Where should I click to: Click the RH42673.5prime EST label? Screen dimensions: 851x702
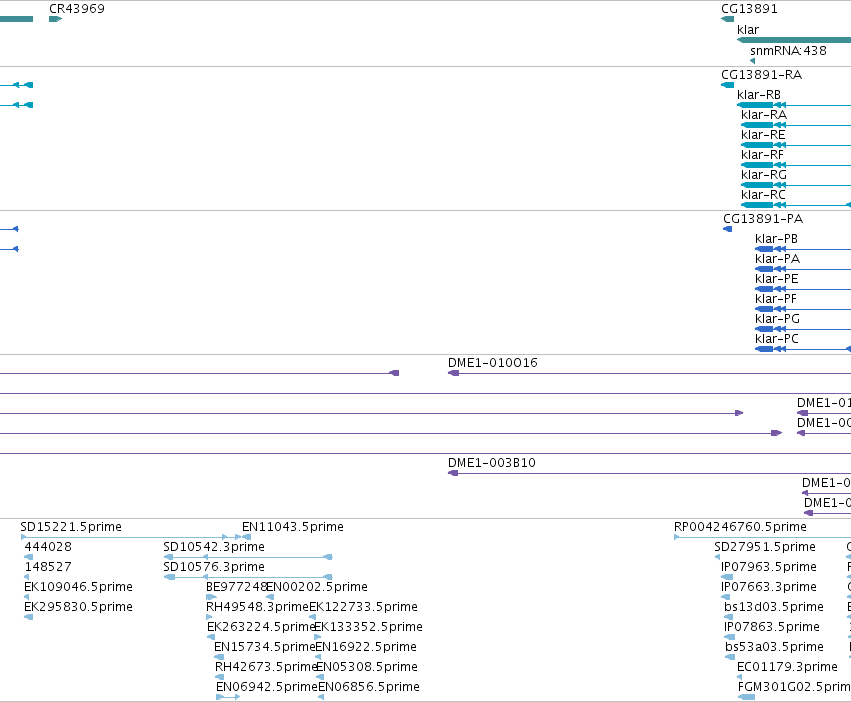pyautogui.click(x=265, y=667)
